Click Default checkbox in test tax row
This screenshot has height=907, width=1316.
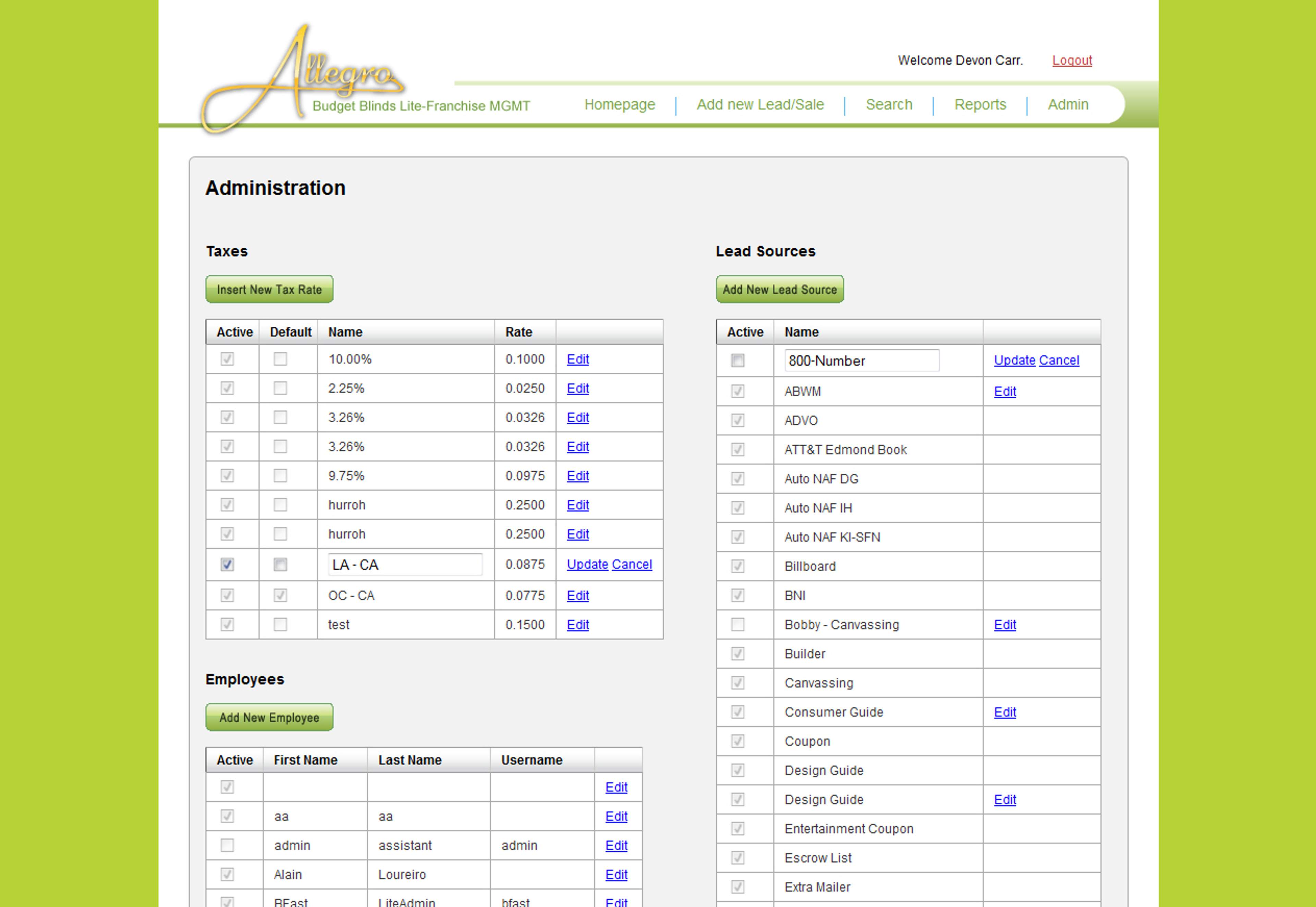(280, 624)
